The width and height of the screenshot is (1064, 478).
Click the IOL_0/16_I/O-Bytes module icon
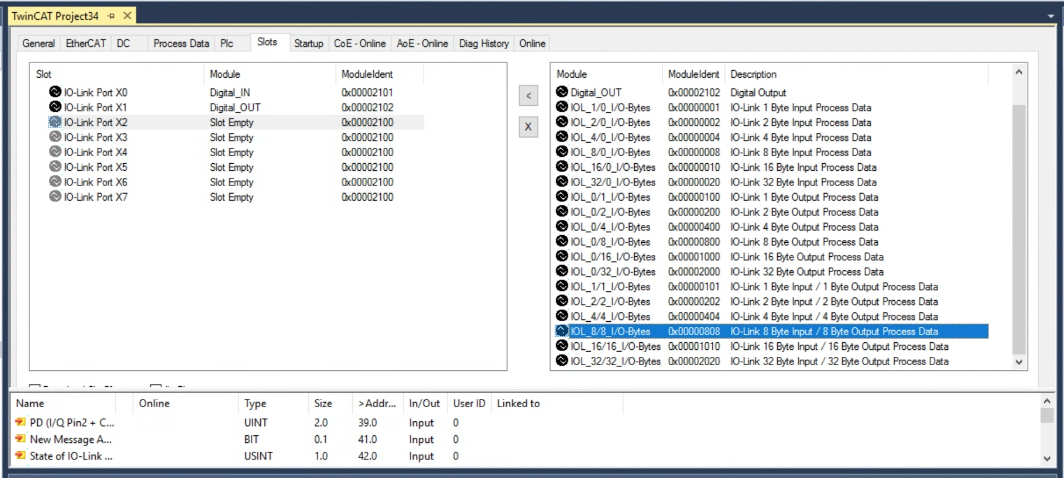[562, 257]
